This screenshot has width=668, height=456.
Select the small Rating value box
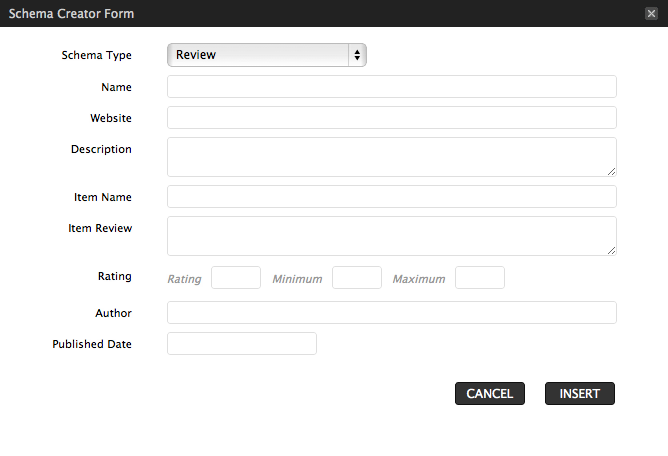(236, 277)
